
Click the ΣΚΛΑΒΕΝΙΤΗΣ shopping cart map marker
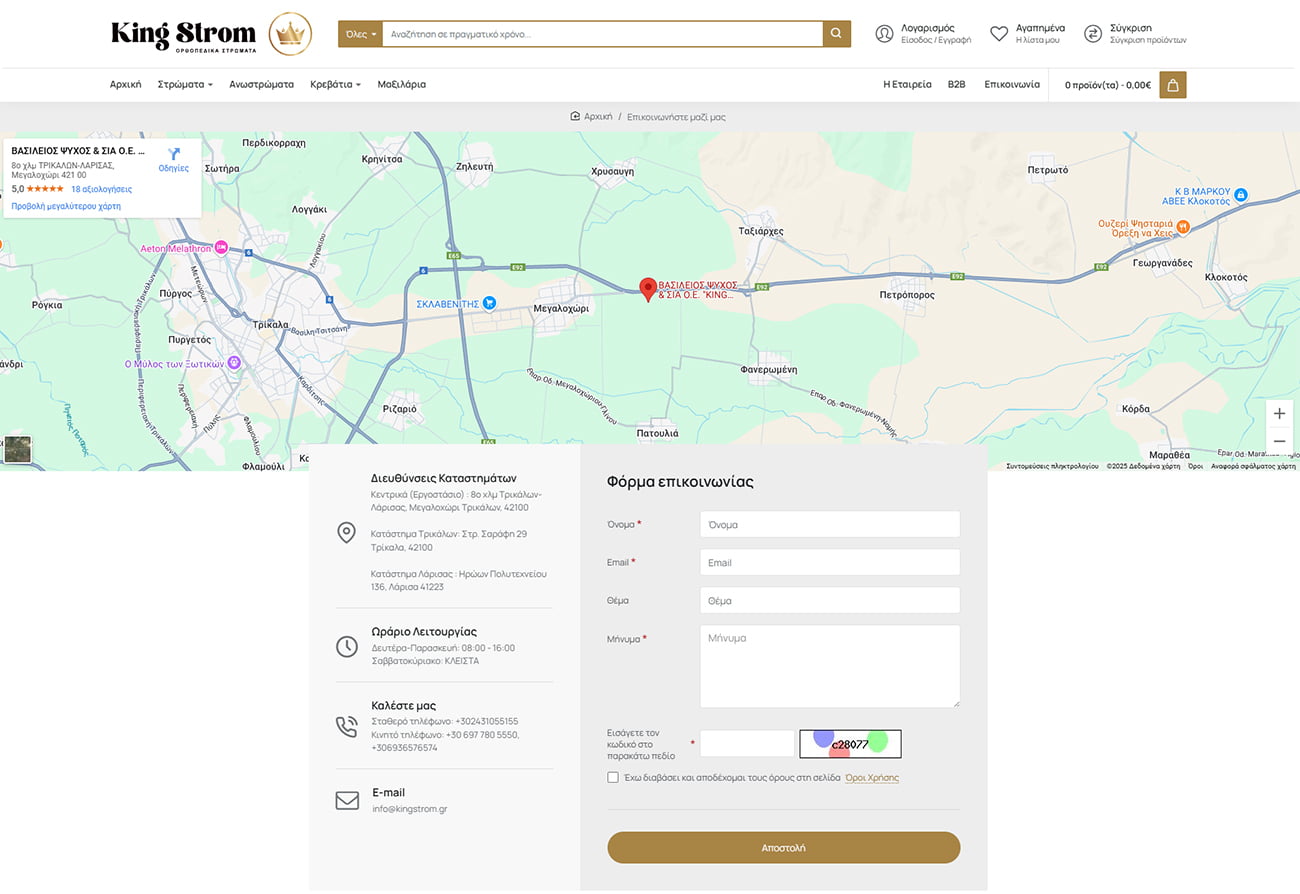pyautogui.click(x=489, y=303)
